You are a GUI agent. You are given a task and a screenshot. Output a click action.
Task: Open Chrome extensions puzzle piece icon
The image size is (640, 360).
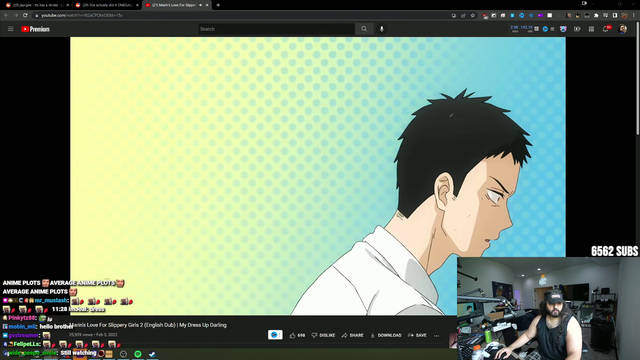[596, 16]
